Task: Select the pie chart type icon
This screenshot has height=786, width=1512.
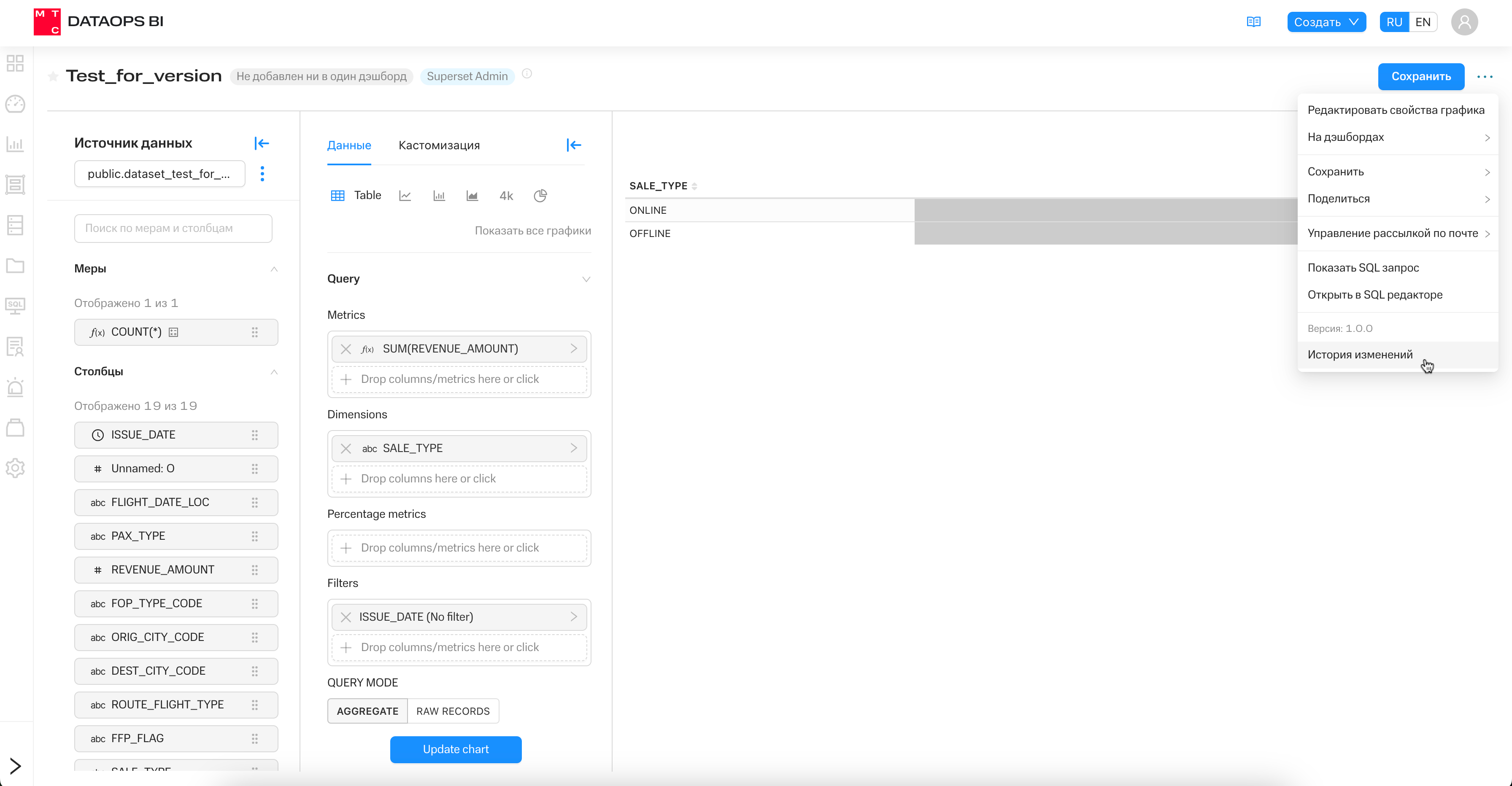Action: [x=540, y=195]
